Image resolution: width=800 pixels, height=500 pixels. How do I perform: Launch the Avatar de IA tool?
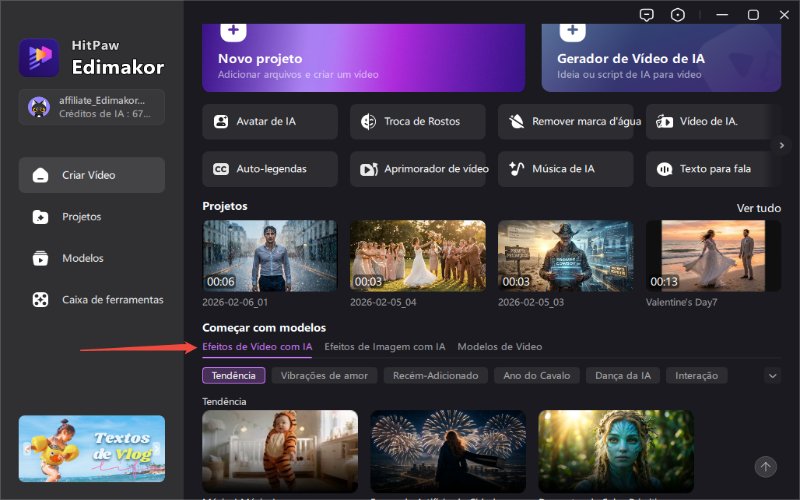(270, 121)
